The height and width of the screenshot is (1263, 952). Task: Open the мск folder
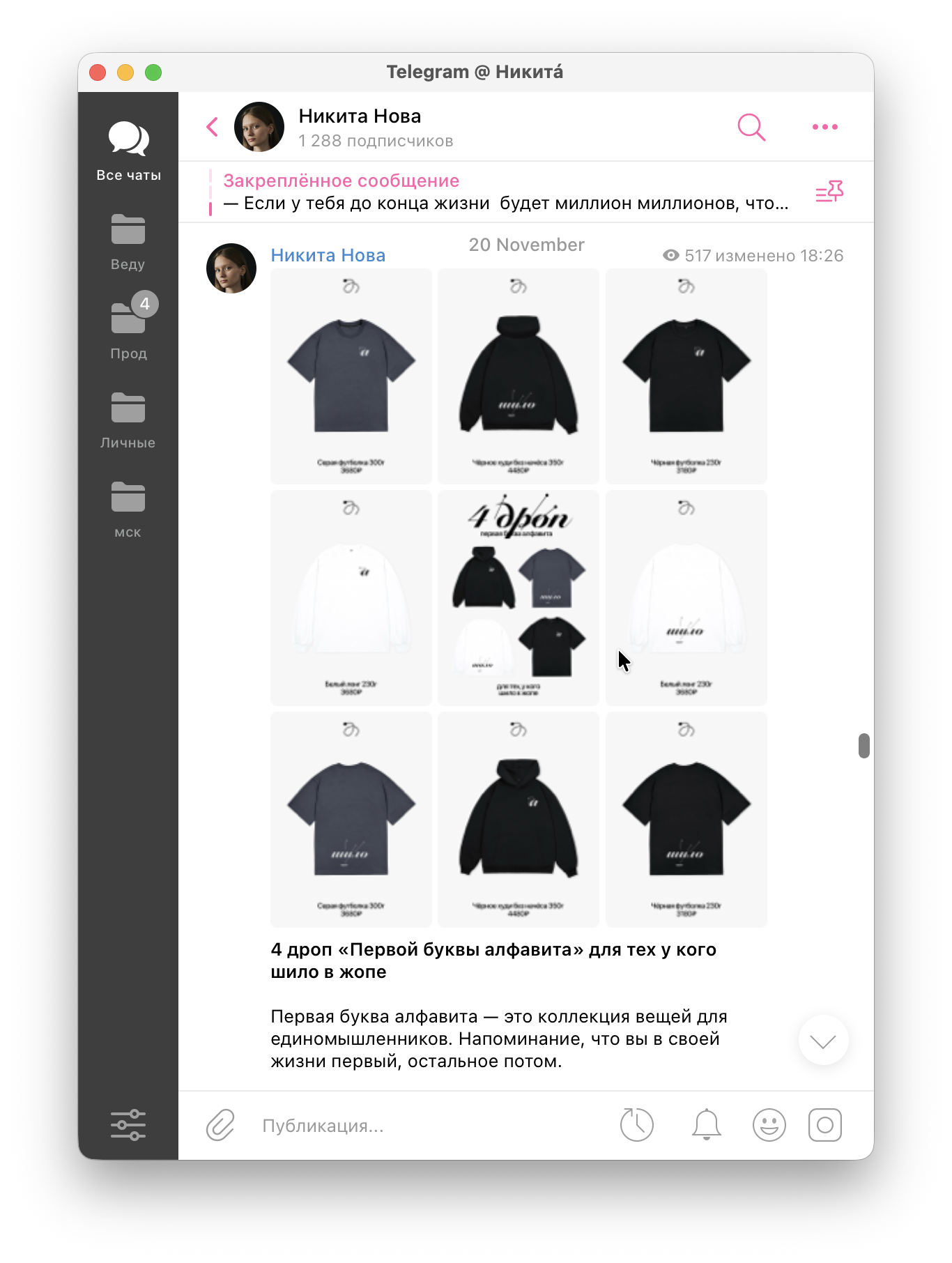(128, 510)
